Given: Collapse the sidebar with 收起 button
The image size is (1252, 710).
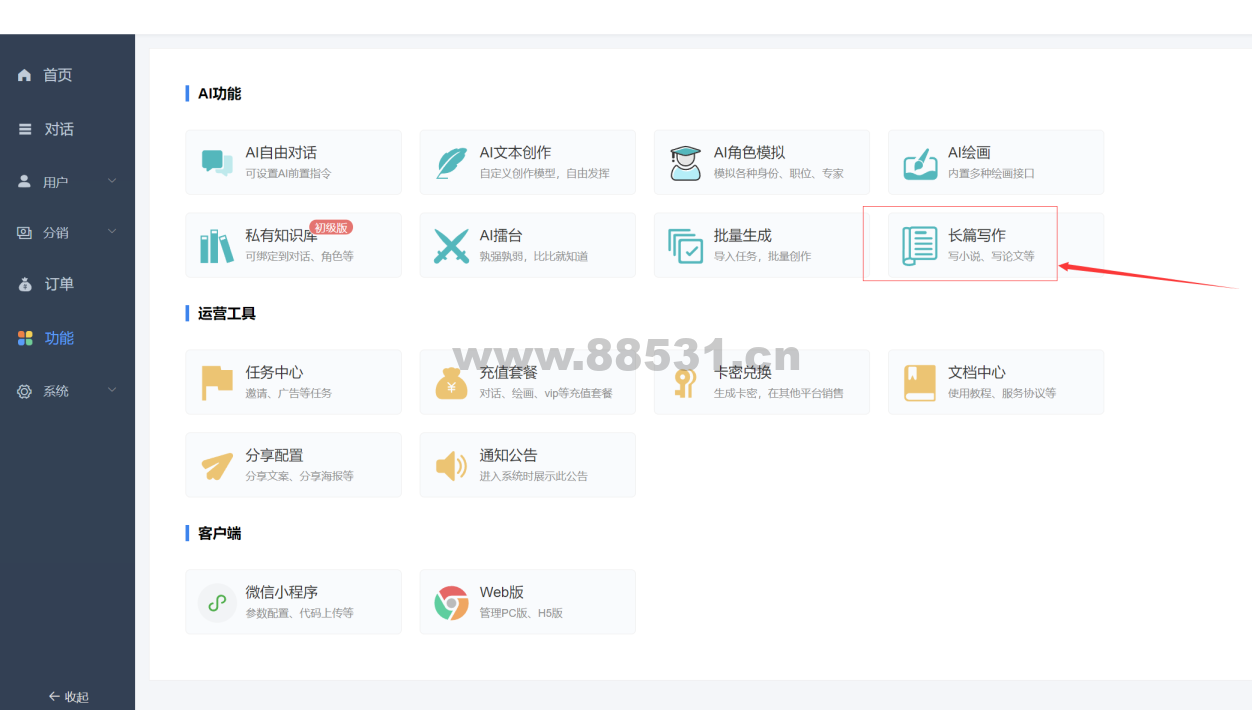Looking at the screenshot, I should (68, 697).
